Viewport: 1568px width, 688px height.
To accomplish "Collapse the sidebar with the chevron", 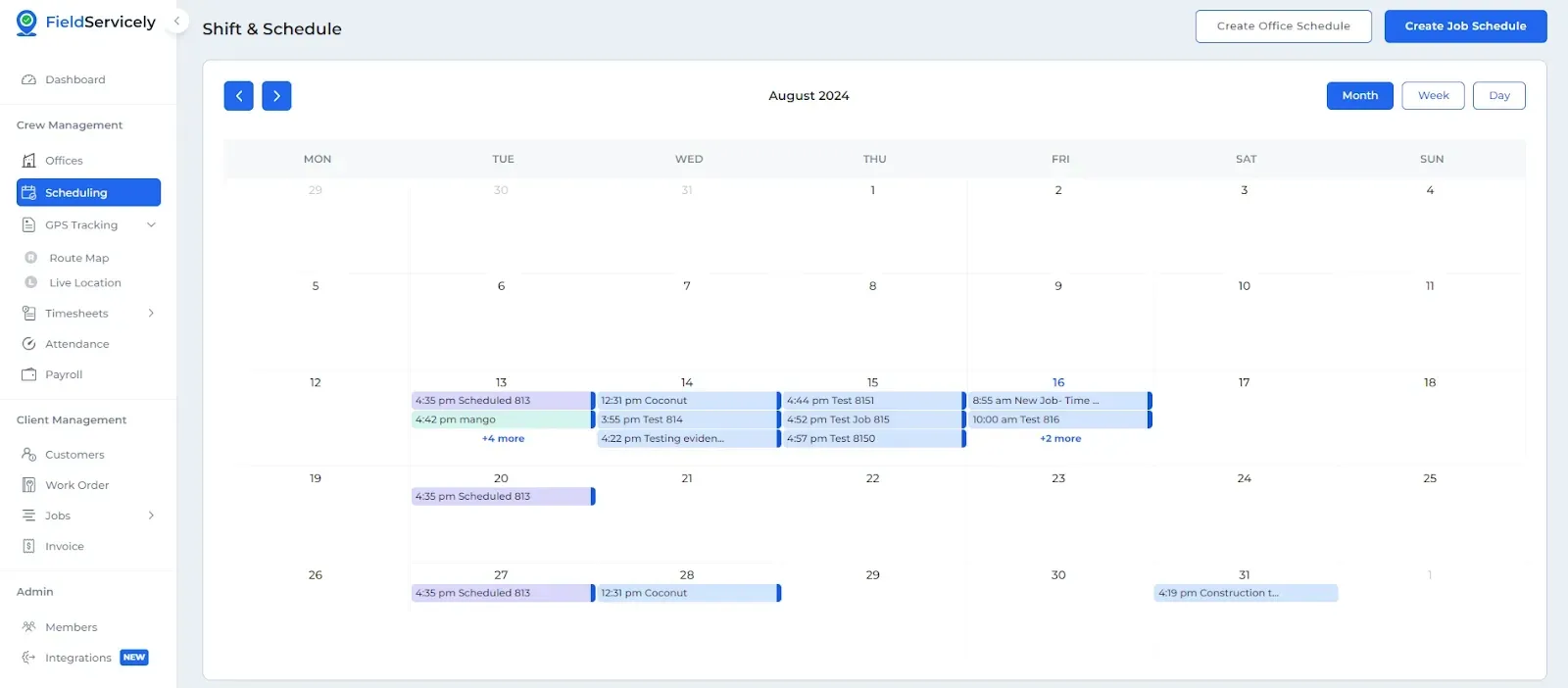I will (x=177, y=21).
